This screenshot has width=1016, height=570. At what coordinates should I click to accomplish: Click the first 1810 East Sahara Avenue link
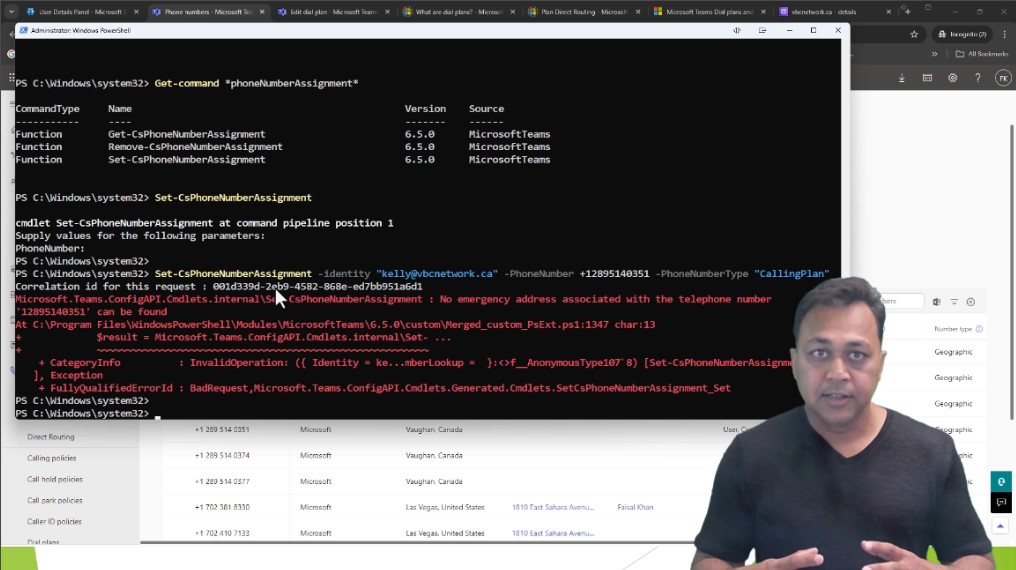[x=546, y=507]
